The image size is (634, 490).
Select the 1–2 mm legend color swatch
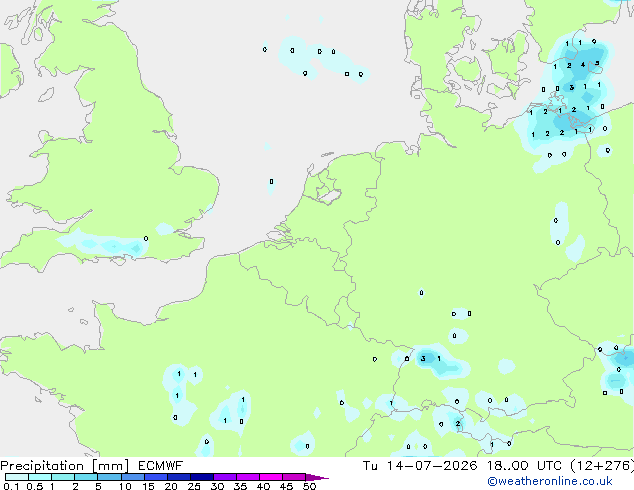pos(63,477)
